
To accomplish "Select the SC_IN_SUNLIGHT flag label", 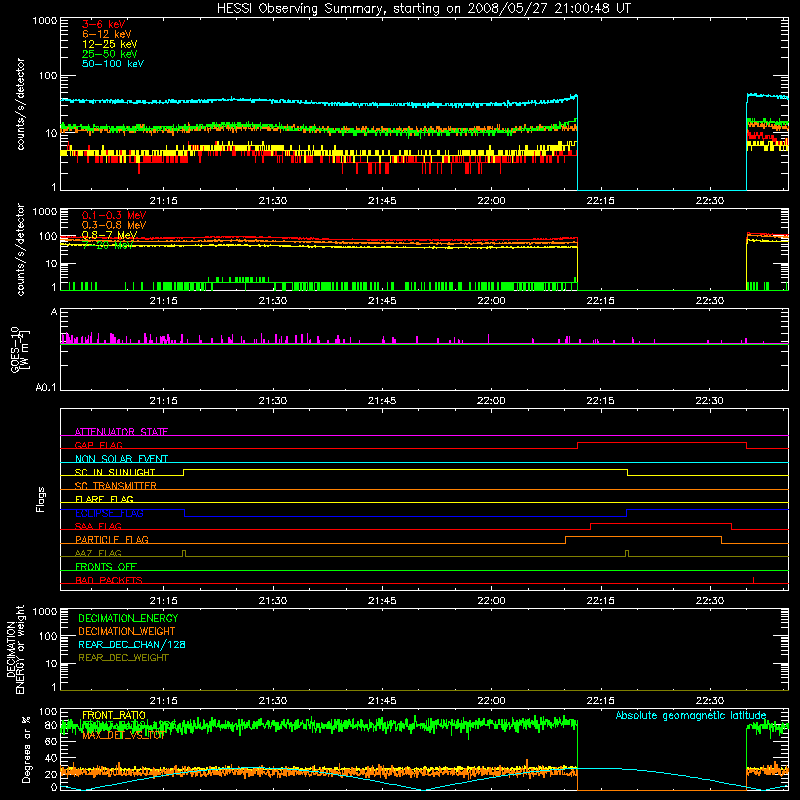I will click(115, 472).
